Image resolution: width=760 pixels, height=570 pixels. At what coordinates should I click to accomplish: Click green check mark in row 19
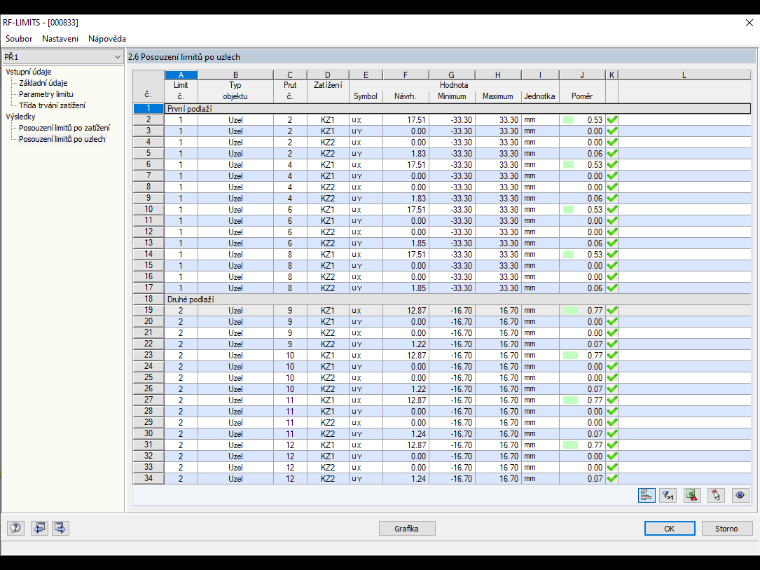612,310
